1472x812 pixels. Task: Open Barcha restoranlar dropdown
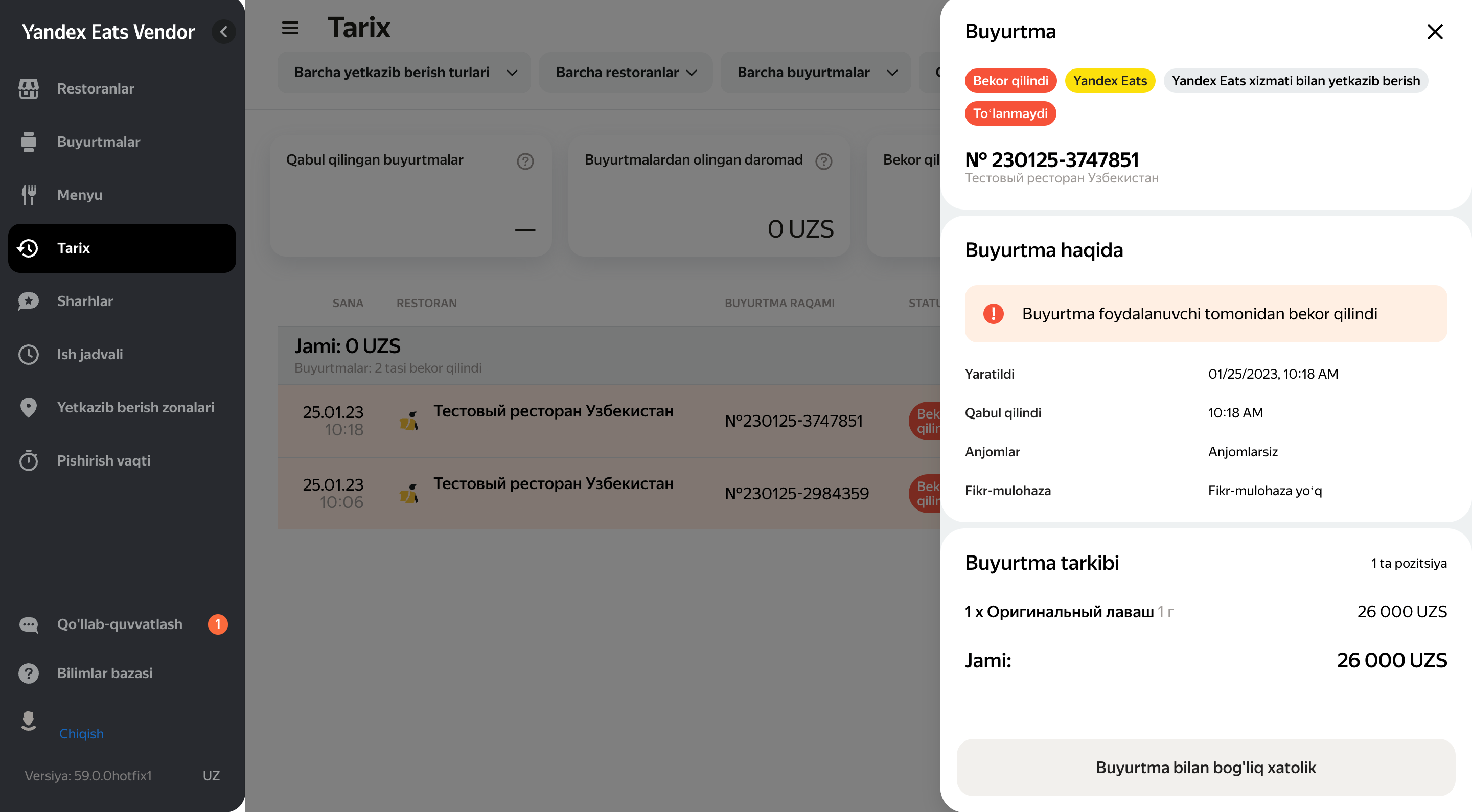point(626,73)
